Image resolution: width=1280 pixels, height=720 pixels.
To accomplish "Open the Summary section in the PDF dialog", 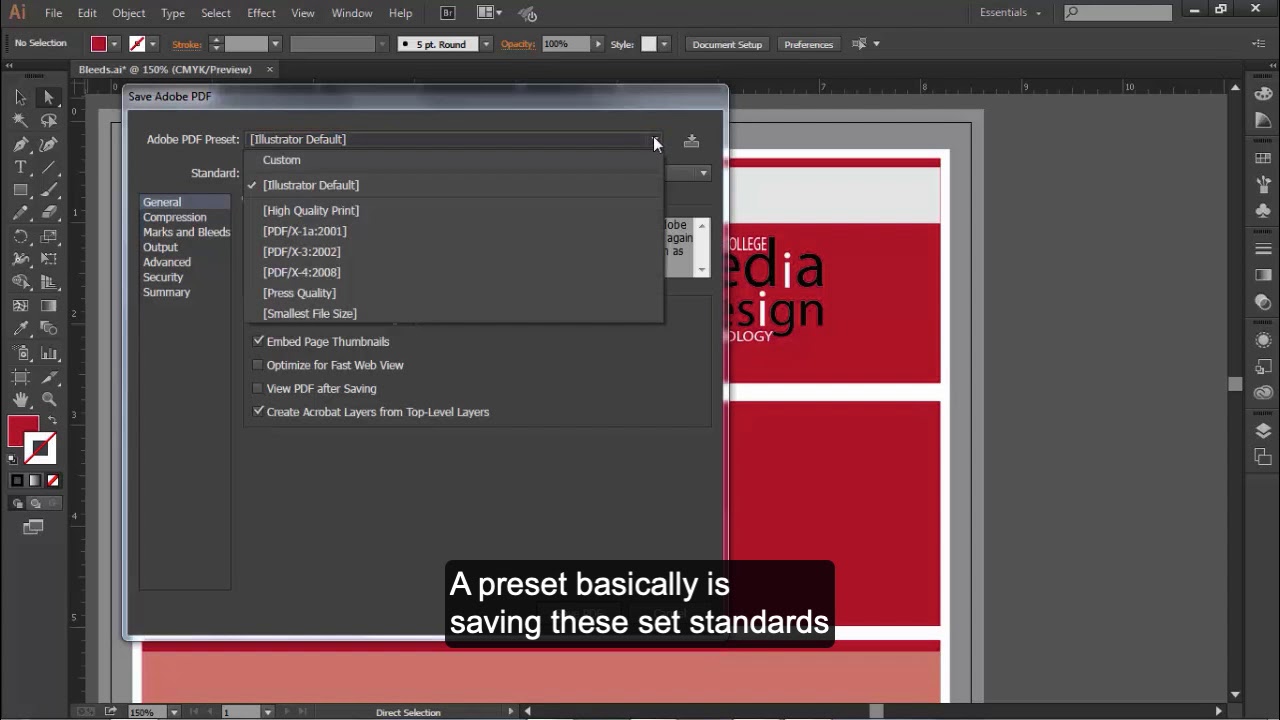I will (x=166, y=292).
